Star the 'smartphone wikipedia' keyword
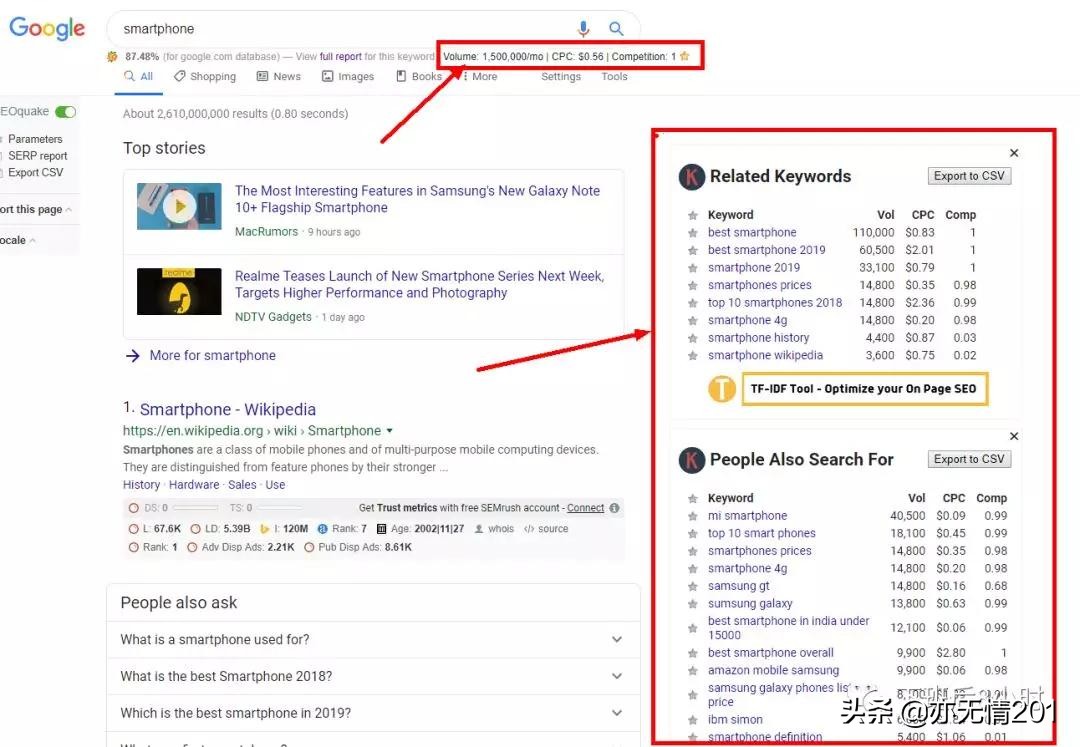Screen dimensions: 1080x747 pos(693,356)
